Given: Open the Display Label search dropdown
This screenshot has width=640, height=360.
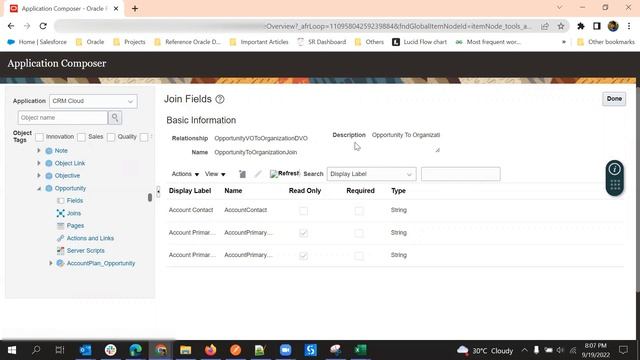Looking at the screenshot, I should click(x=371, y=174).
